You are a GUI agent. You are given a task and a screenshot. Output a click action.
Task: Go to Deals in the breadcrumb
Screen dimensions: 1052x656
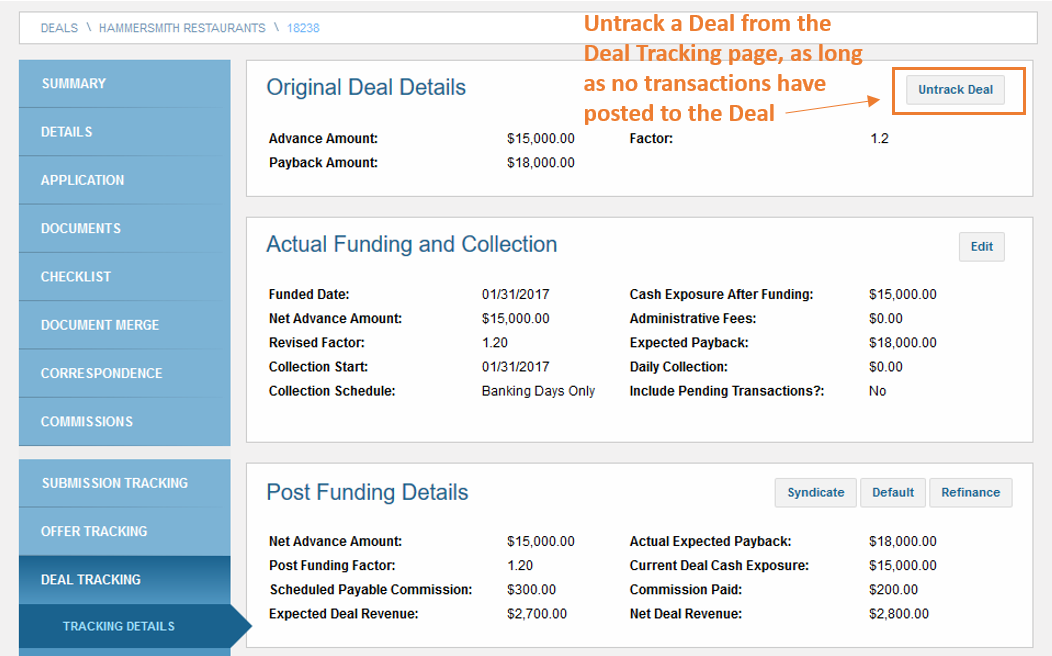59,28
